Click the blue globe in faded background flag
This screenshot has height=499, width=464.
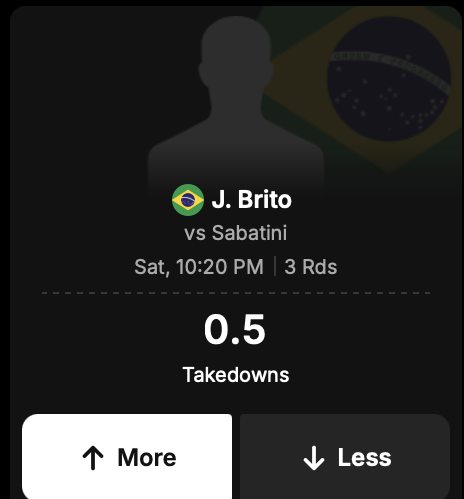pyautogui.click(x=389, y=79)
